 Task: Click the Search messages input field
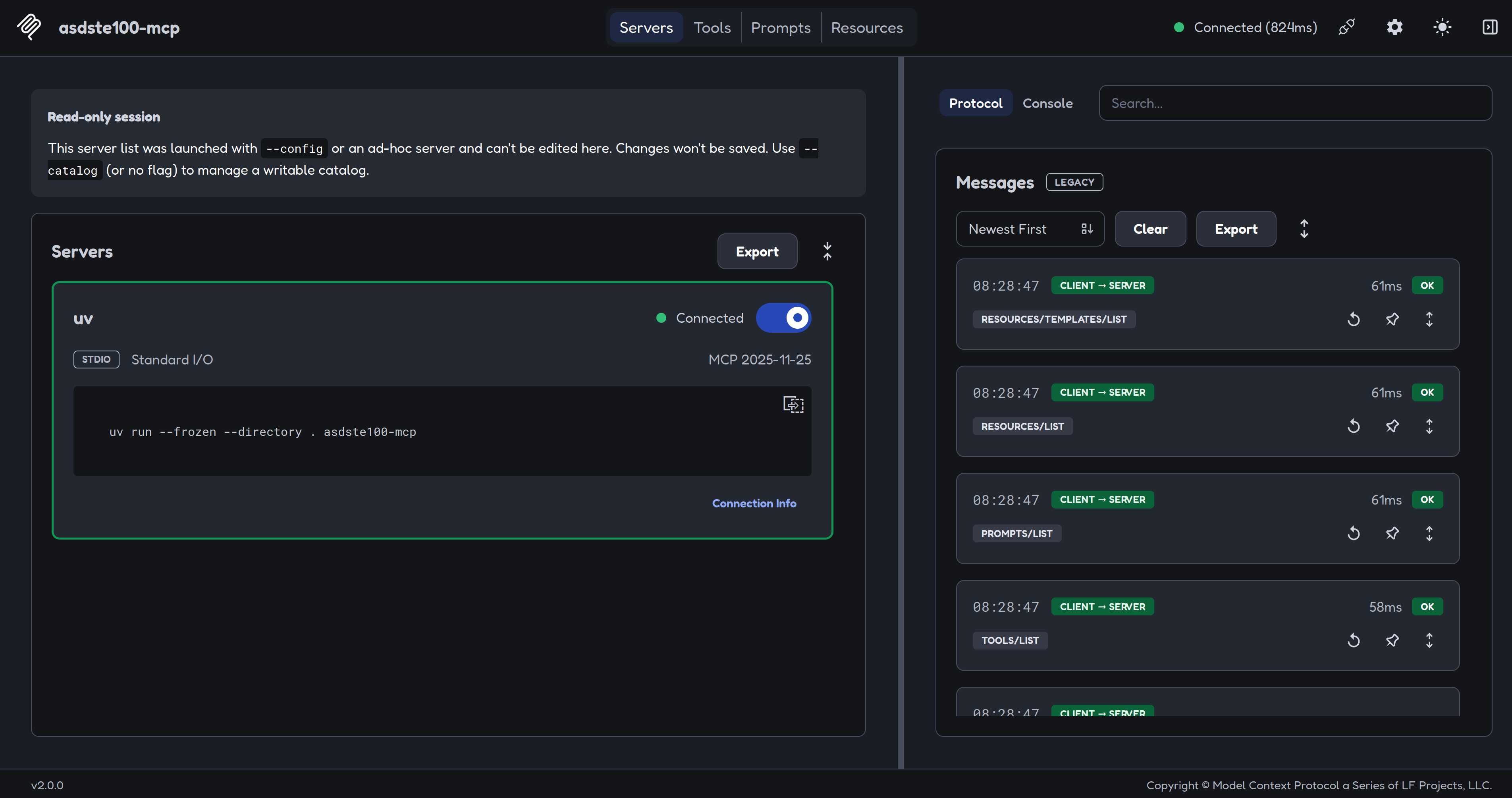tap(1296, 103)
